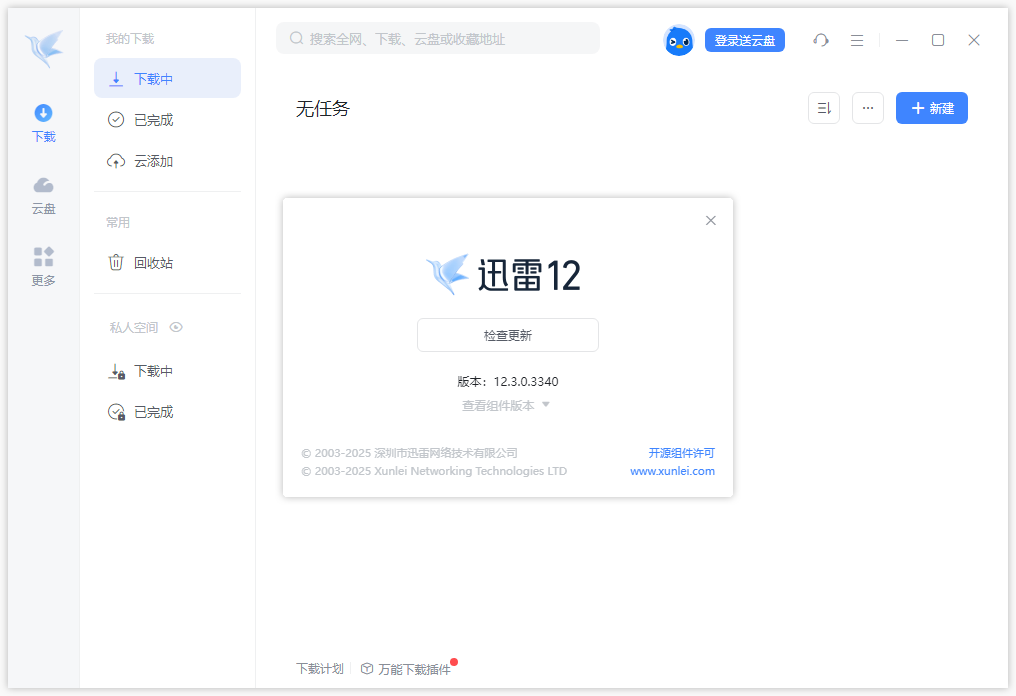The width and height of the screenshot is (1016, 696).
Task: Focus the search box 搜索全网、下载、云盘
Action: [x=438, y=39]
